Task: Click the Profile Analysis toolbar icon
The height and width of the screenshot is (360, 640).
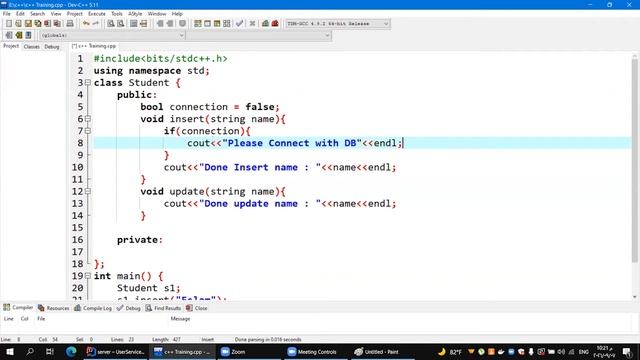Action: [265, 24]
